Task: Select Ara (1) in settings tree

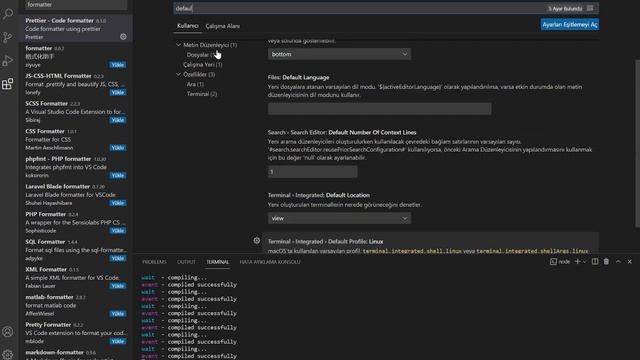Action: point(195,84)
